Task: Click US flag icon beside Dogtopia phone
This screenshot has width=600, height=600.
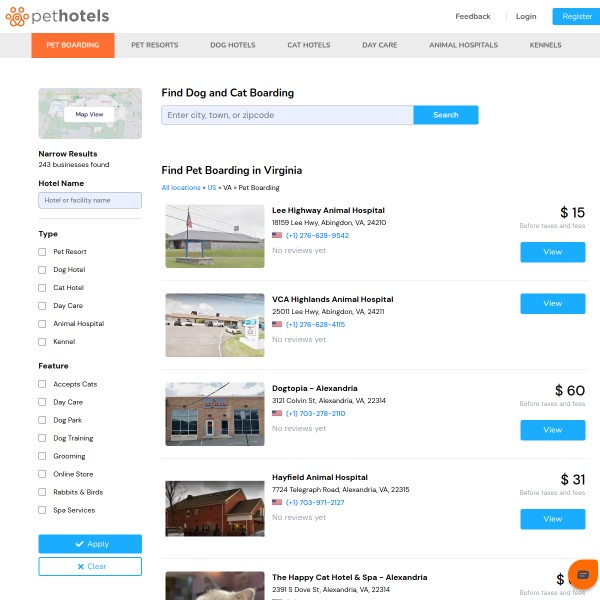Action: click(x=277, y=413)
